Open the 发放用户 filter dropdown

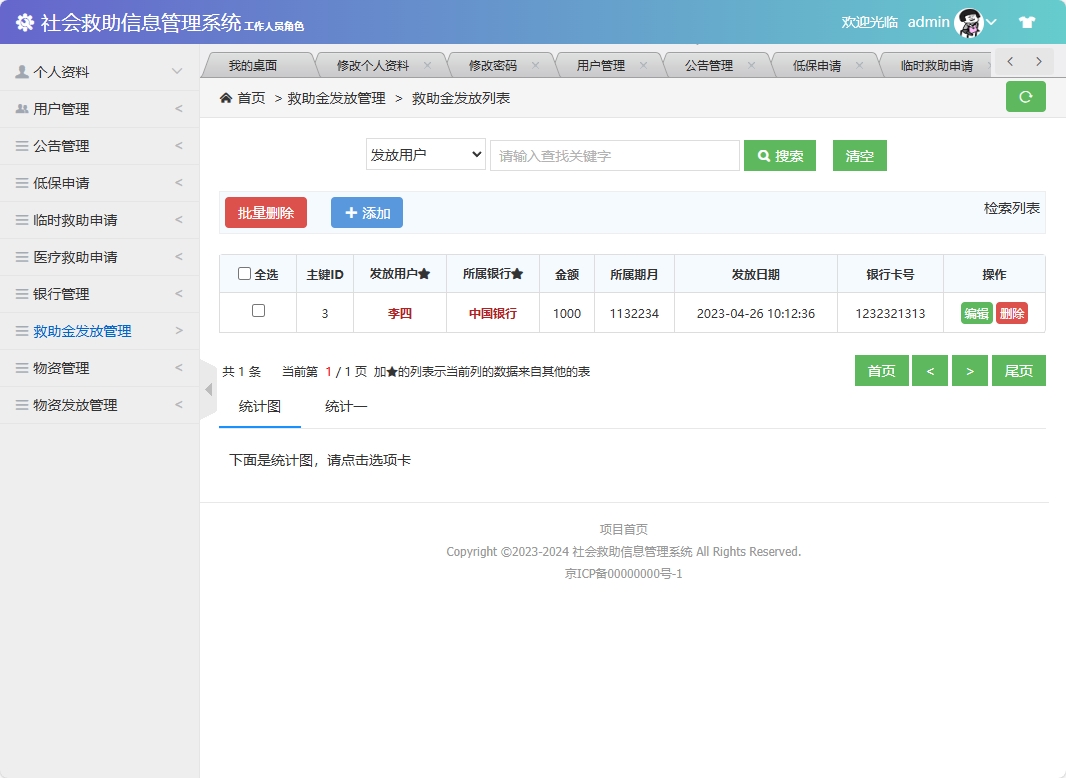[x=425, y=155]
